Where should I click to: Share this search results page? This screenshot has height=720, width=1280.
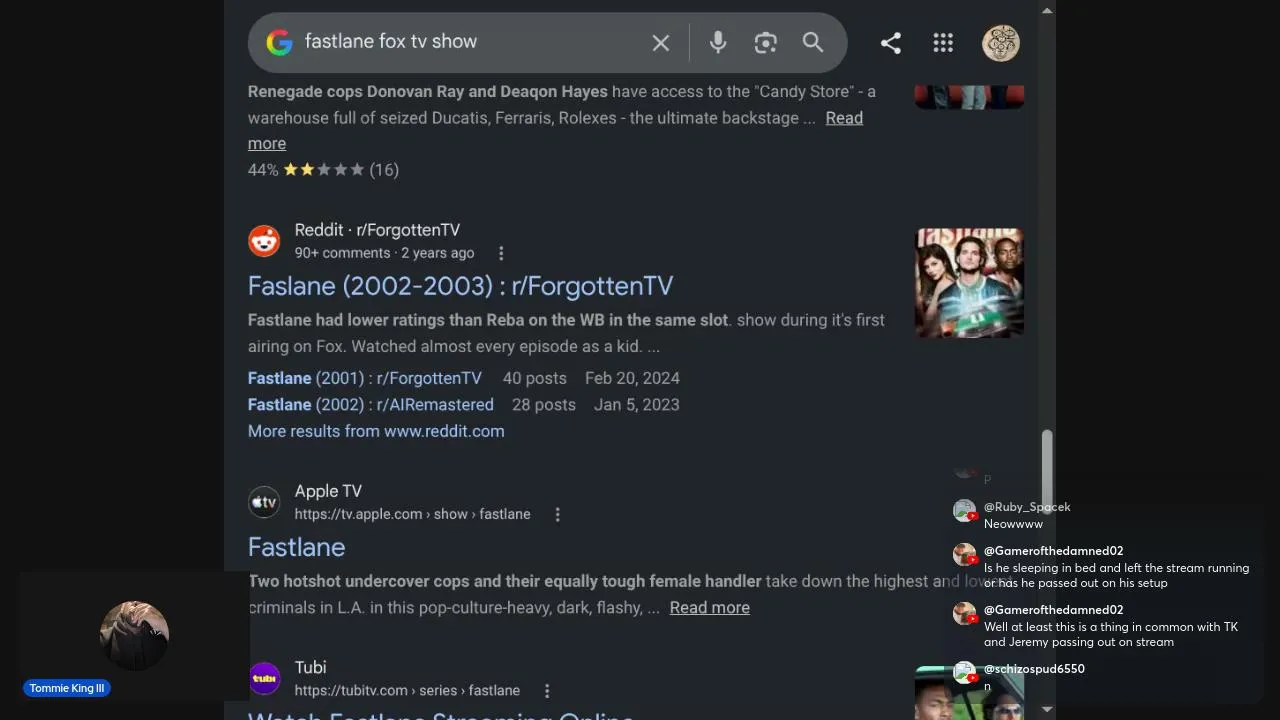pyautogui.click(x=891, y=43)
